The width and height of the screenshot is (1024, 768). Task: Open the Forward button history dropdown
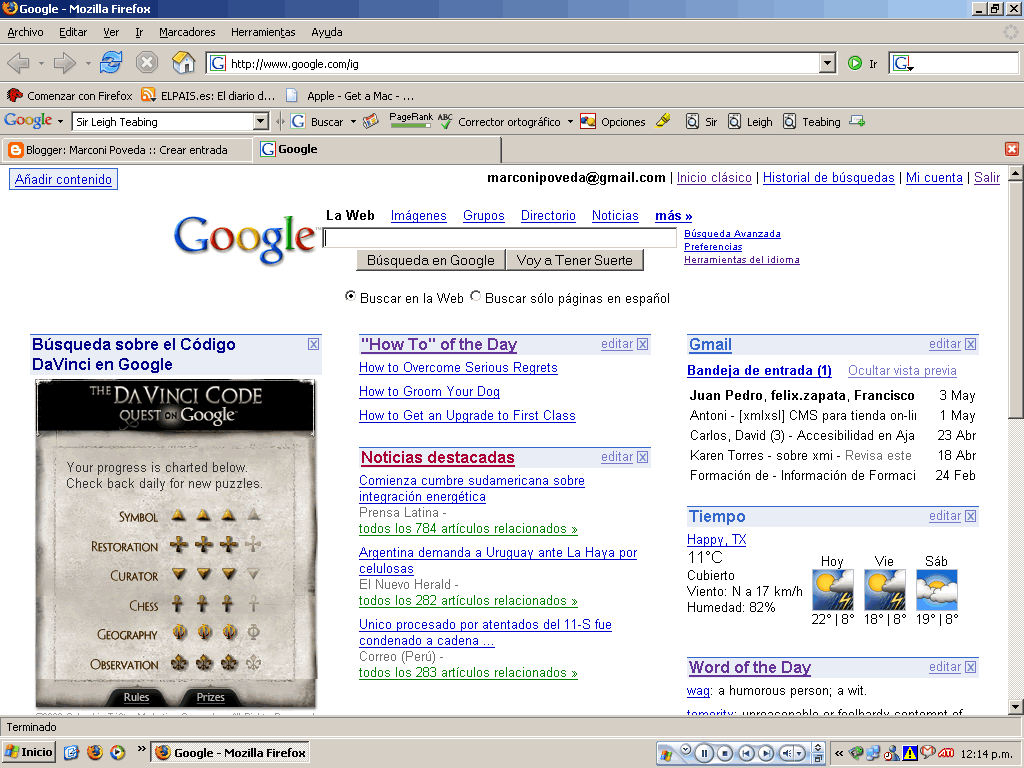coord(88,64)
